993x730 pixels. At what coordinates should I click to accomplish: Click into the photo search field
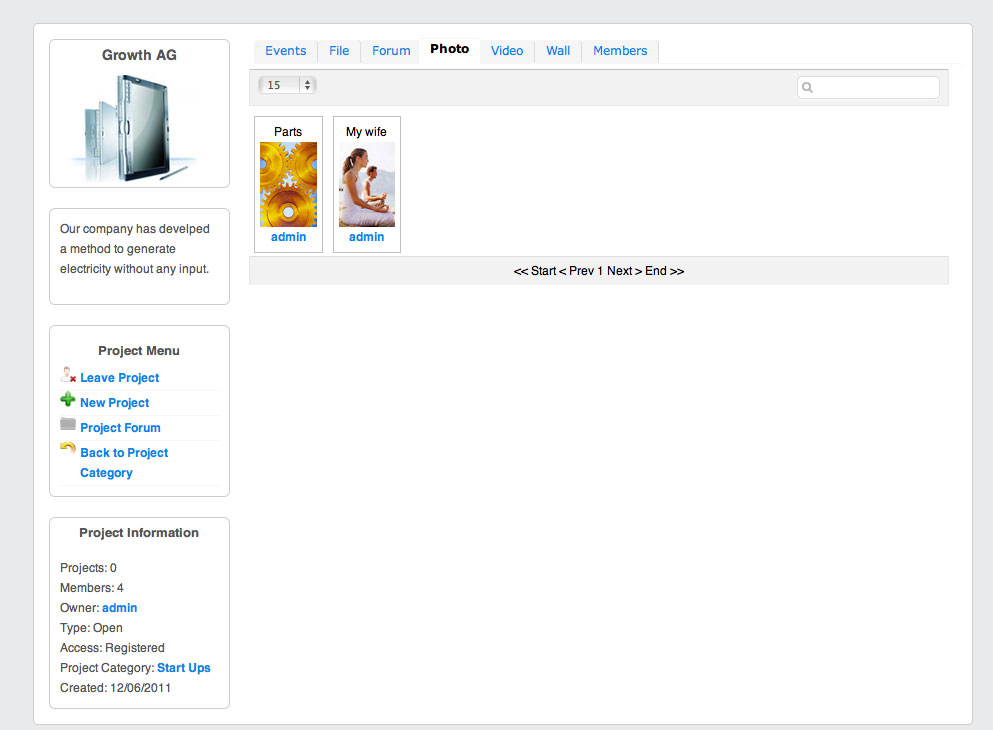click(868, 87)
